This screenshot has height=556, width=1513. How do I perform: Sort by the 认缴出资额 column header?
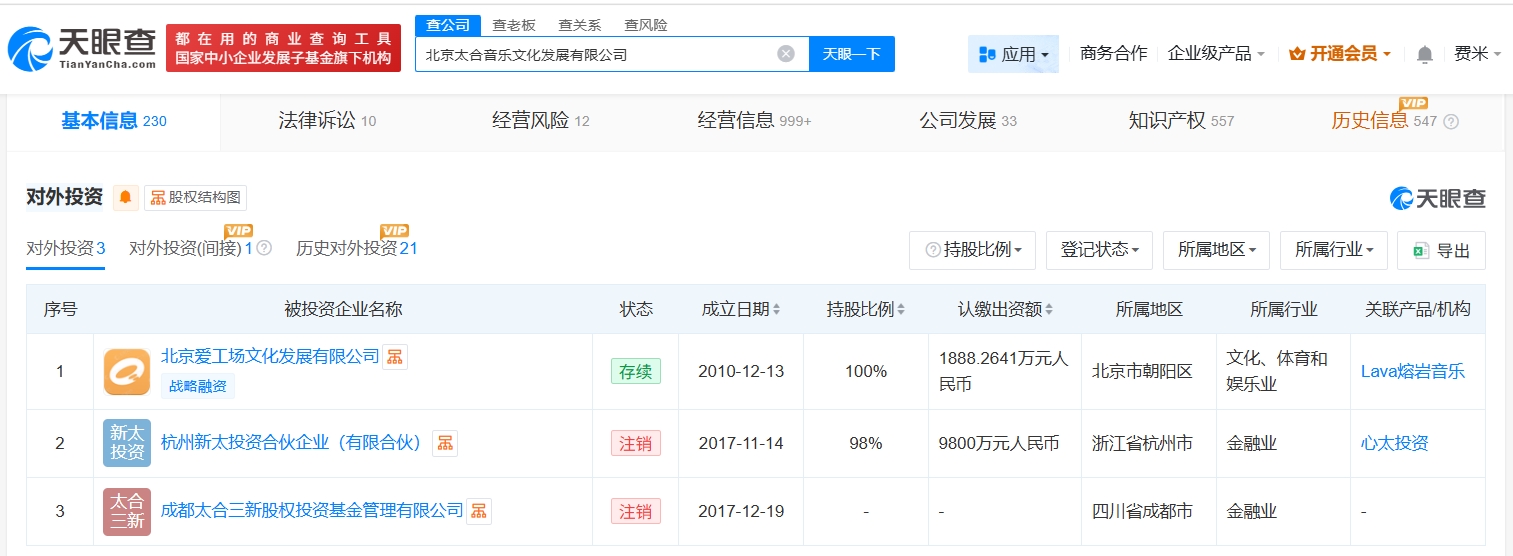1005,309
